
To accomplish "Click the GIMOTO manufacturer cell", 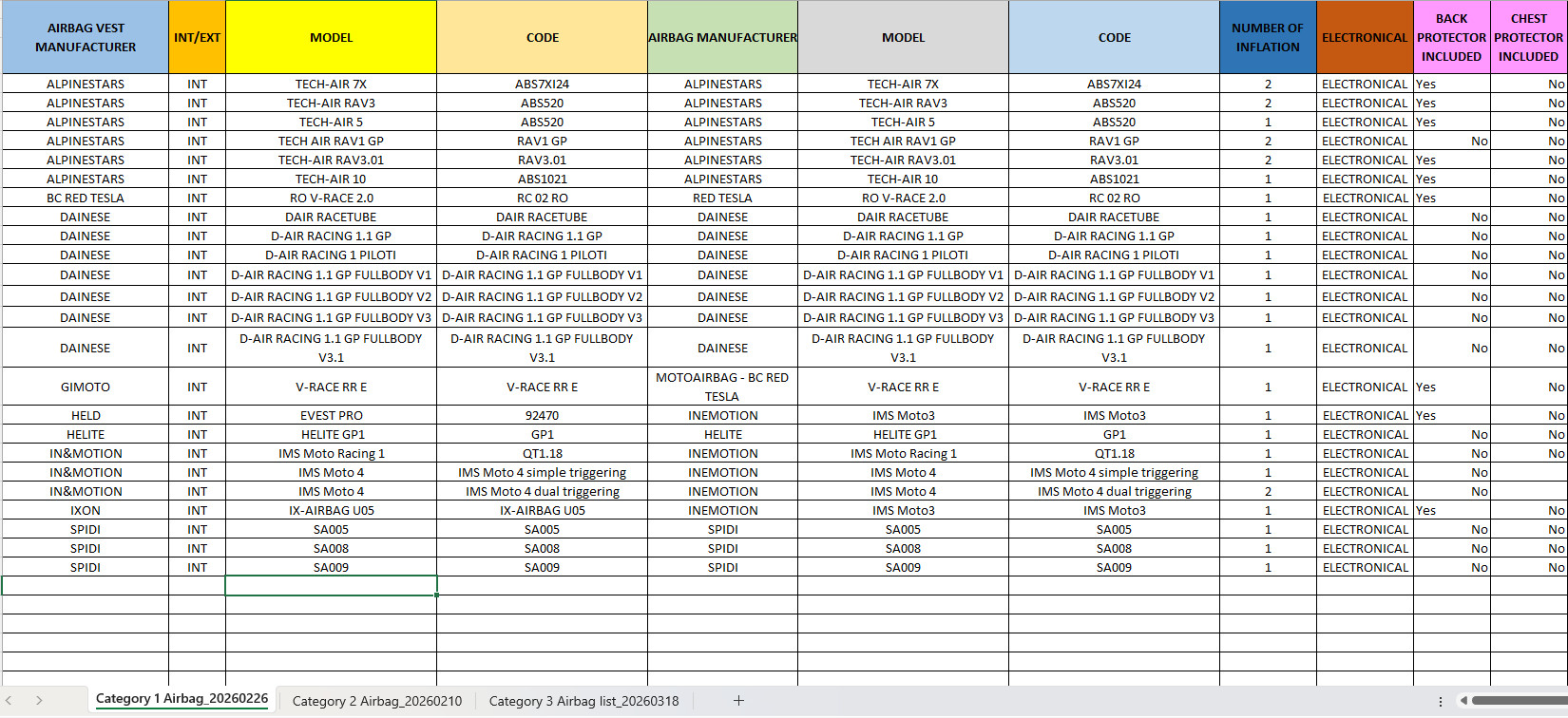I will point(86,387).
